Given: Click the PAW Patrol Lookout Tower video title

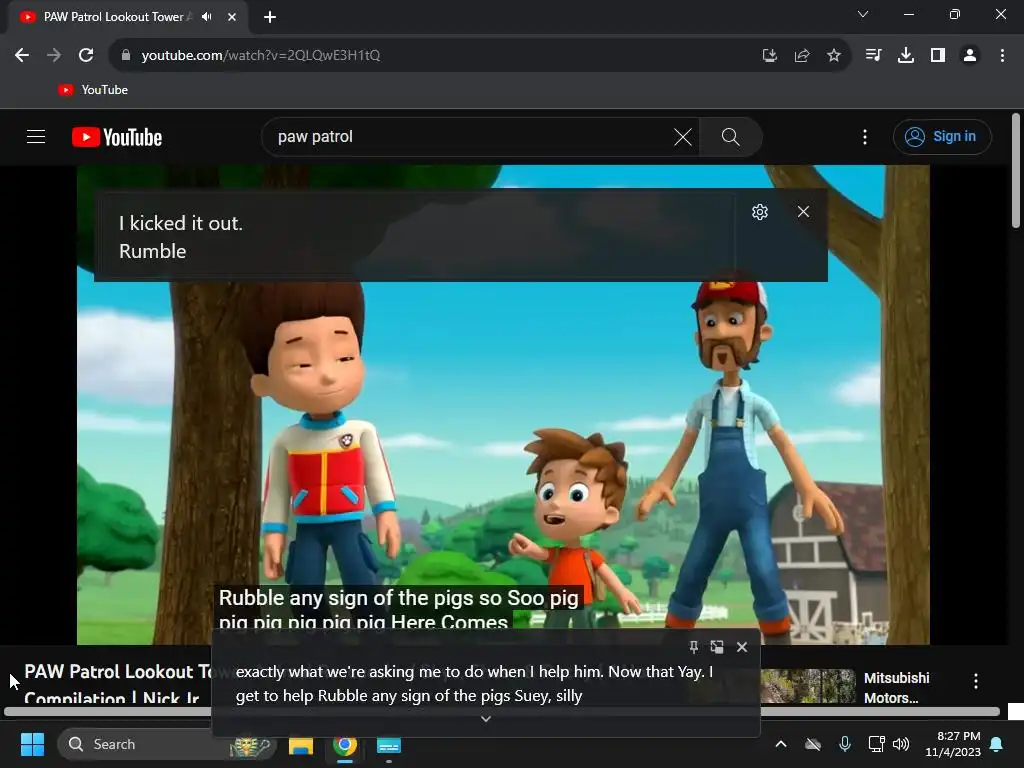Looking at the screenshot, I should [x=118, y=684].
